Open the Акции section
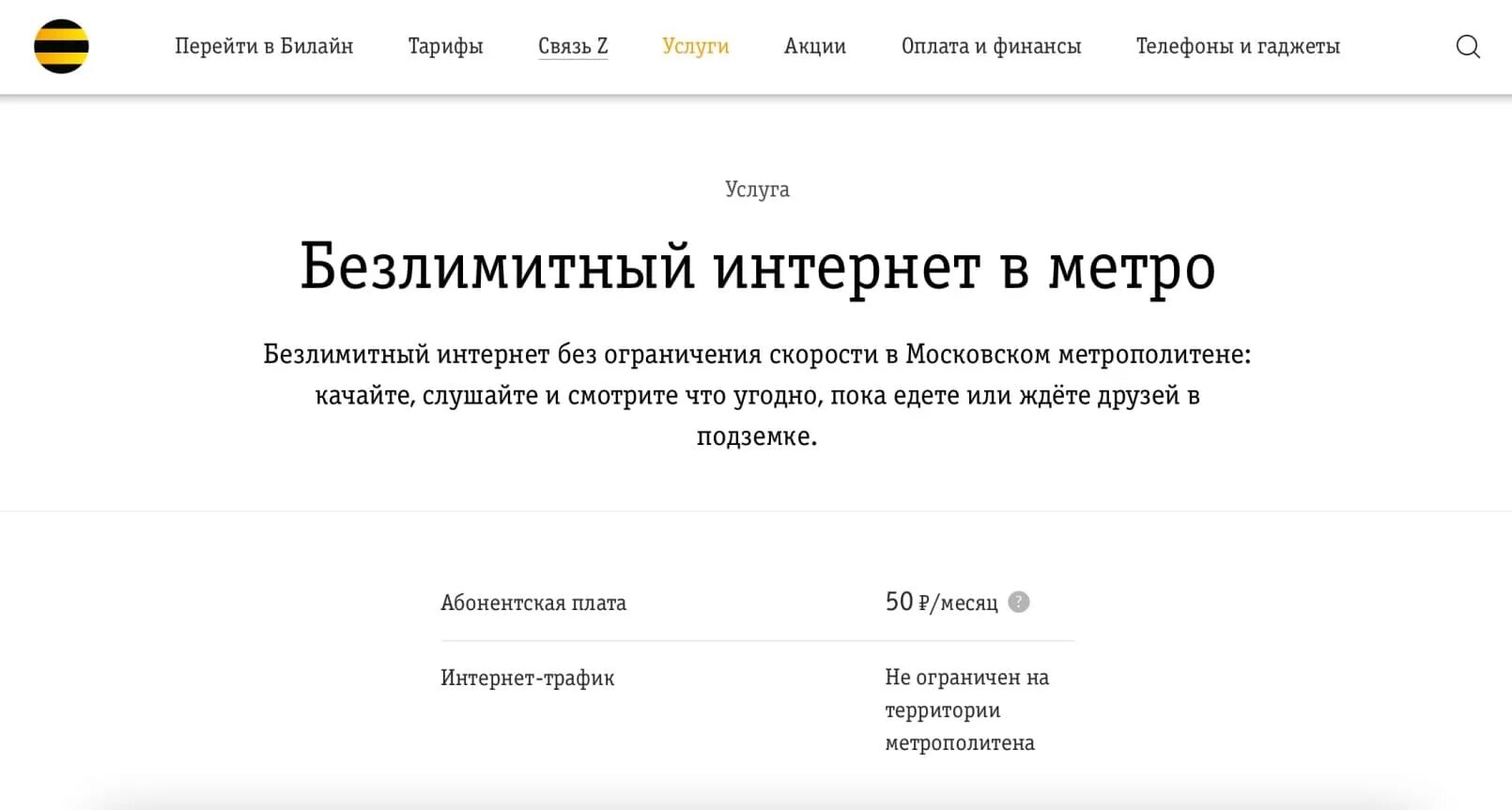 pos(815,46)
